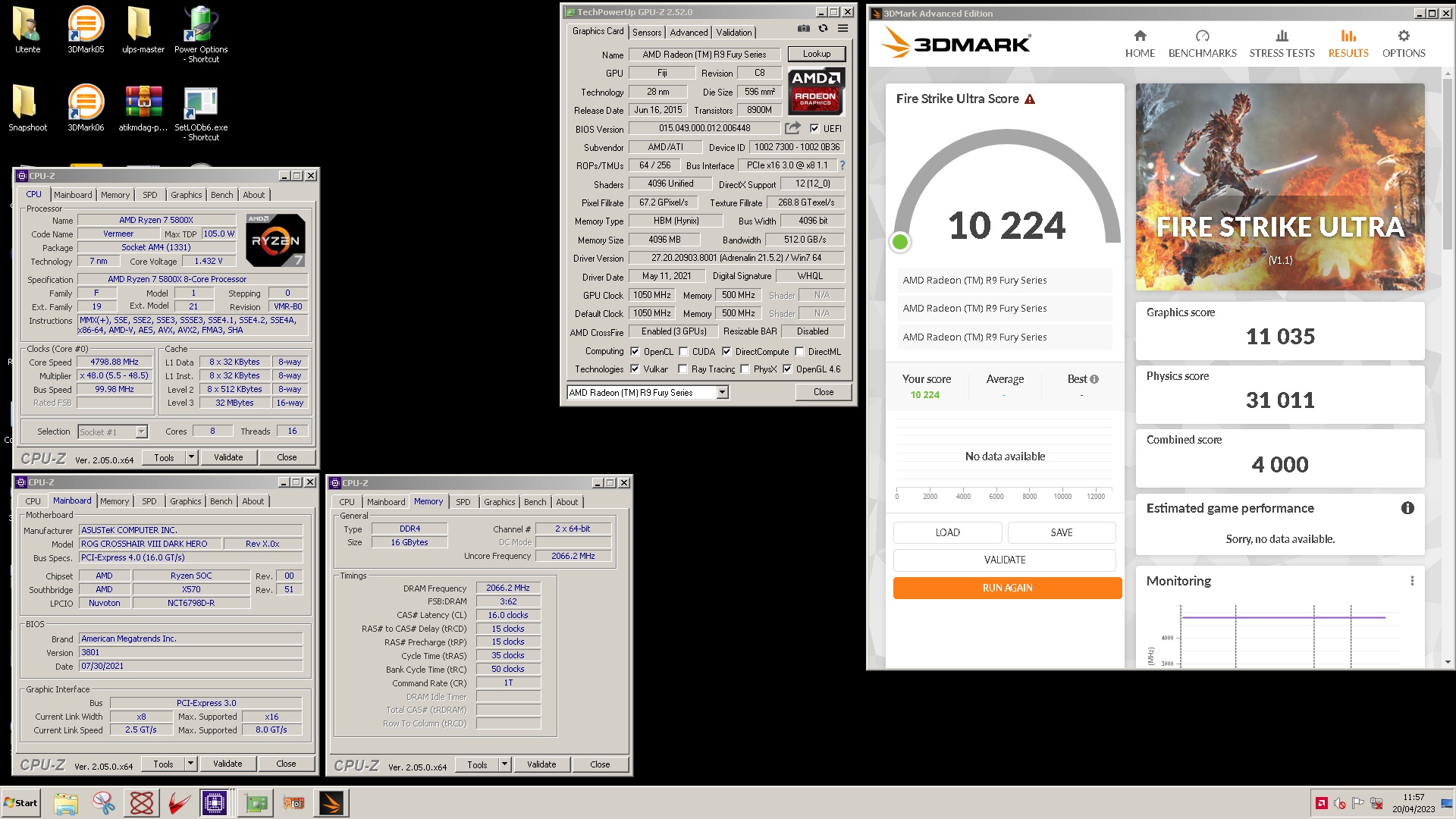
Task: Toggle DirectCompute checkbox
Action: point(726,352)
